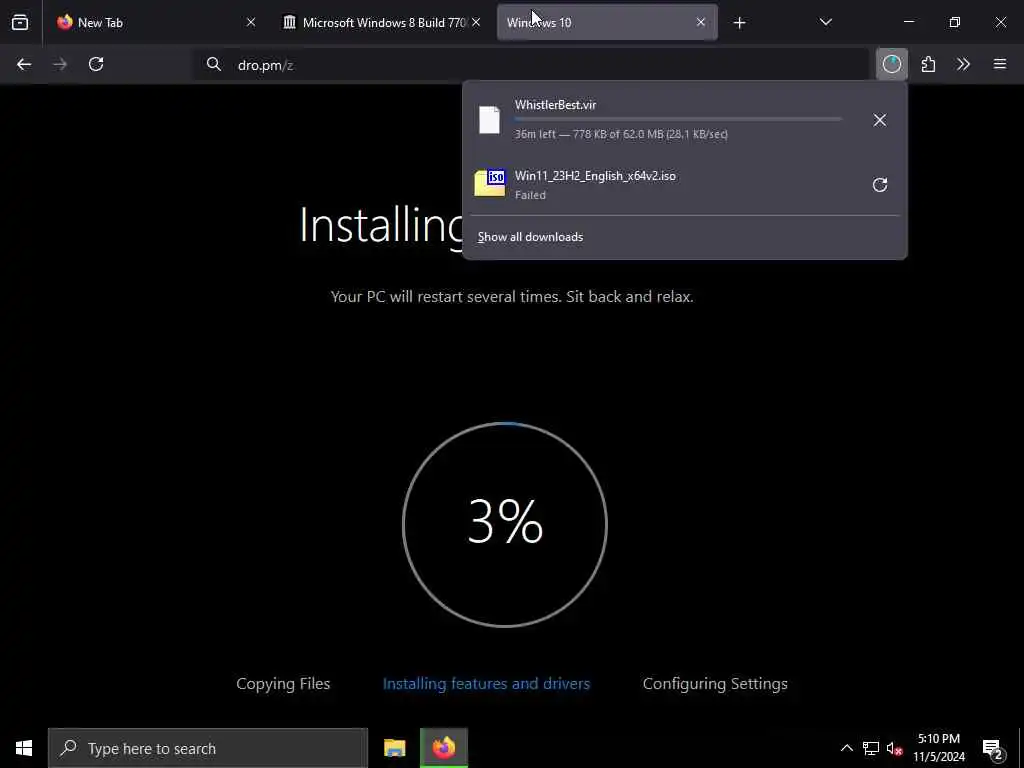
Task: Minimize the Firefox window
Action: [908, 22]
